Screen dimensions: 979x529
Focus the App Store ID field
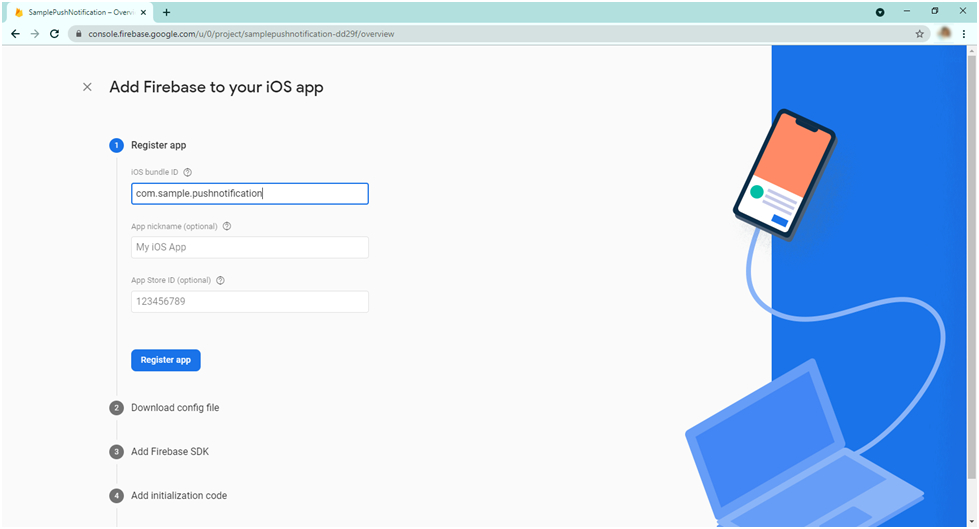pos(250,302)
